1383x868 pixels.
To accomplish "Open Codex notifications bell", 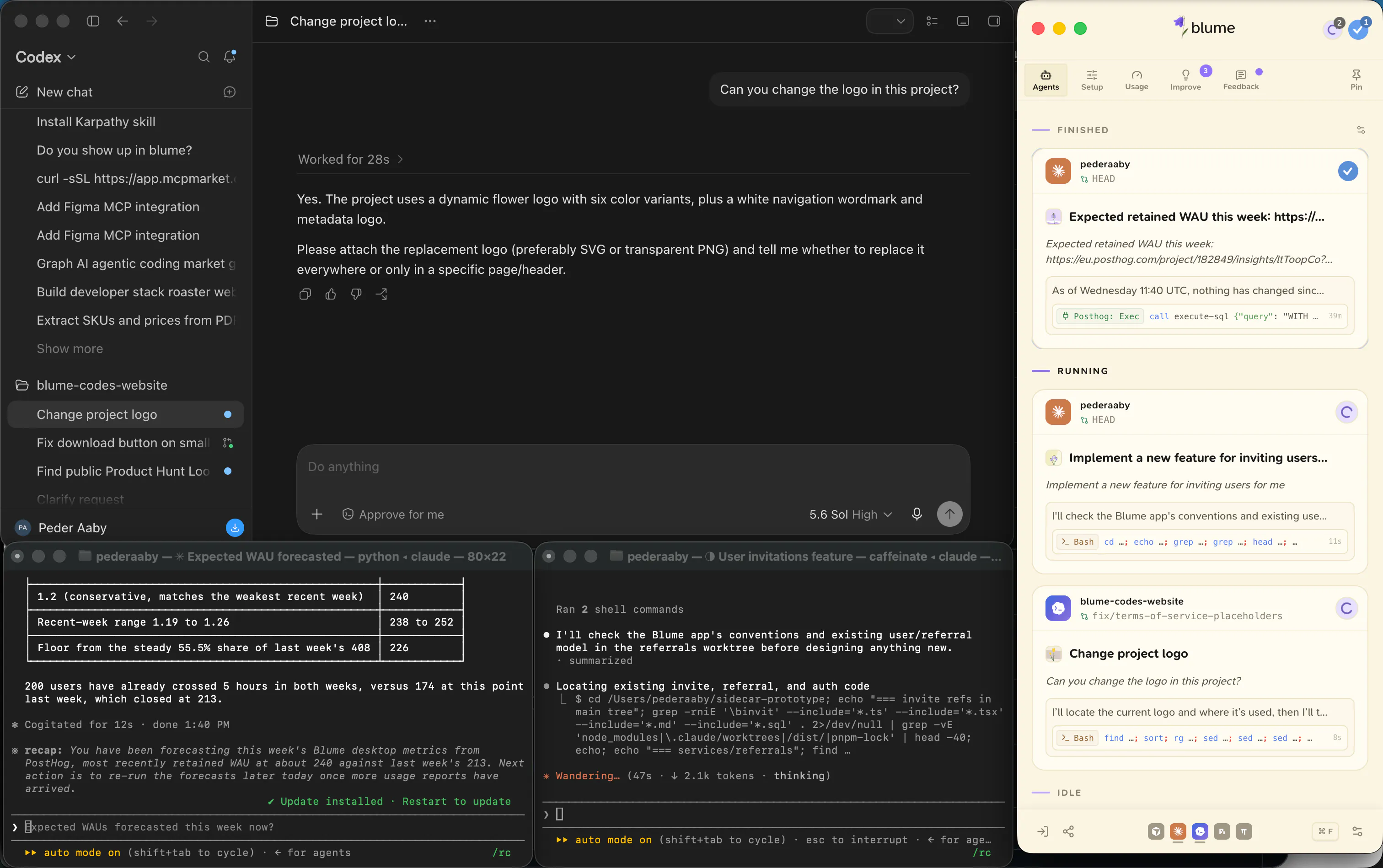I will pyautogui.click(x=230, y=57).
